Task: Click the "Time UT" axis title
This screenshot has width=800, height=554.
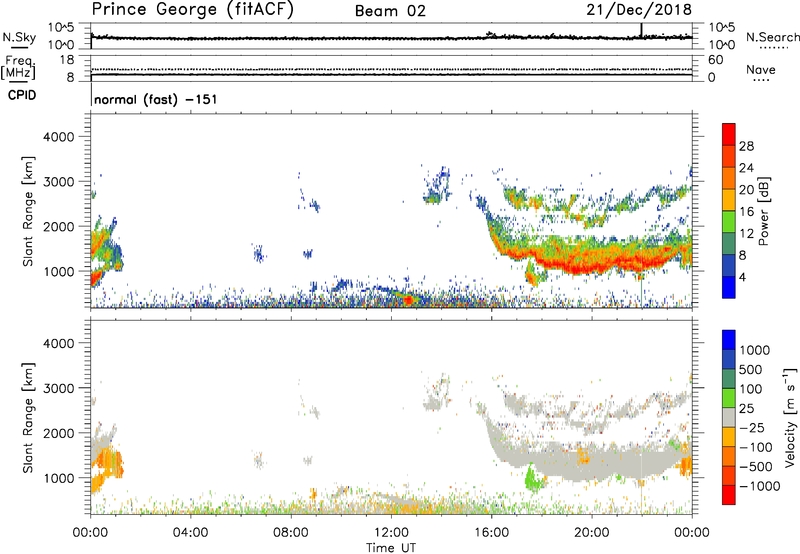Action: [x=391, y=548]
